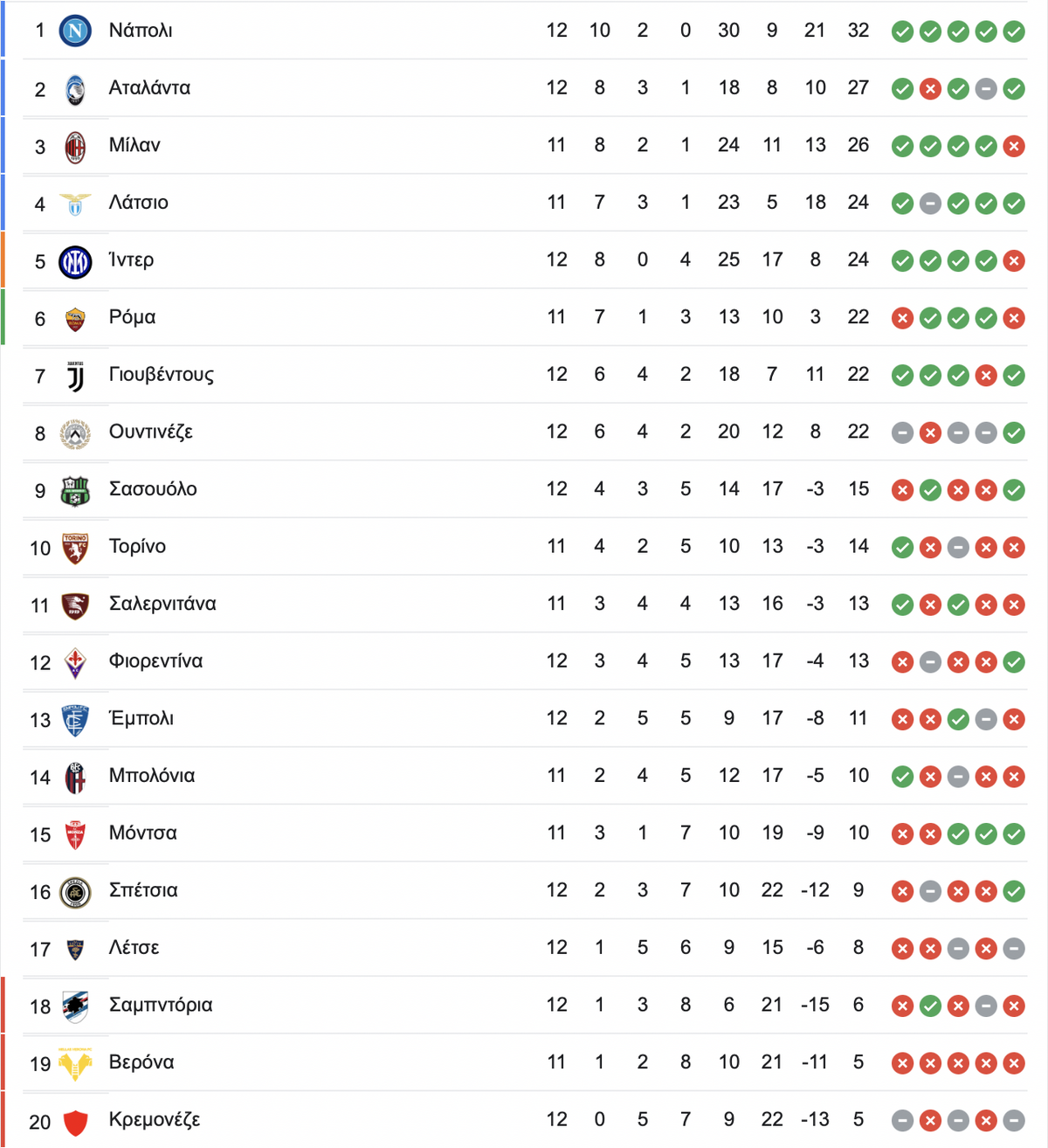The width and height of the screenshot is (1048, 1148).
Task: Click the Verona yellow crest
Action: [75, 1064]
